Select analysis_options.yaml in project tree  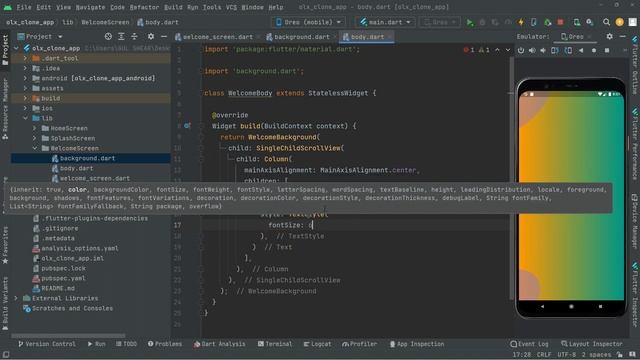tap(80, 248)
